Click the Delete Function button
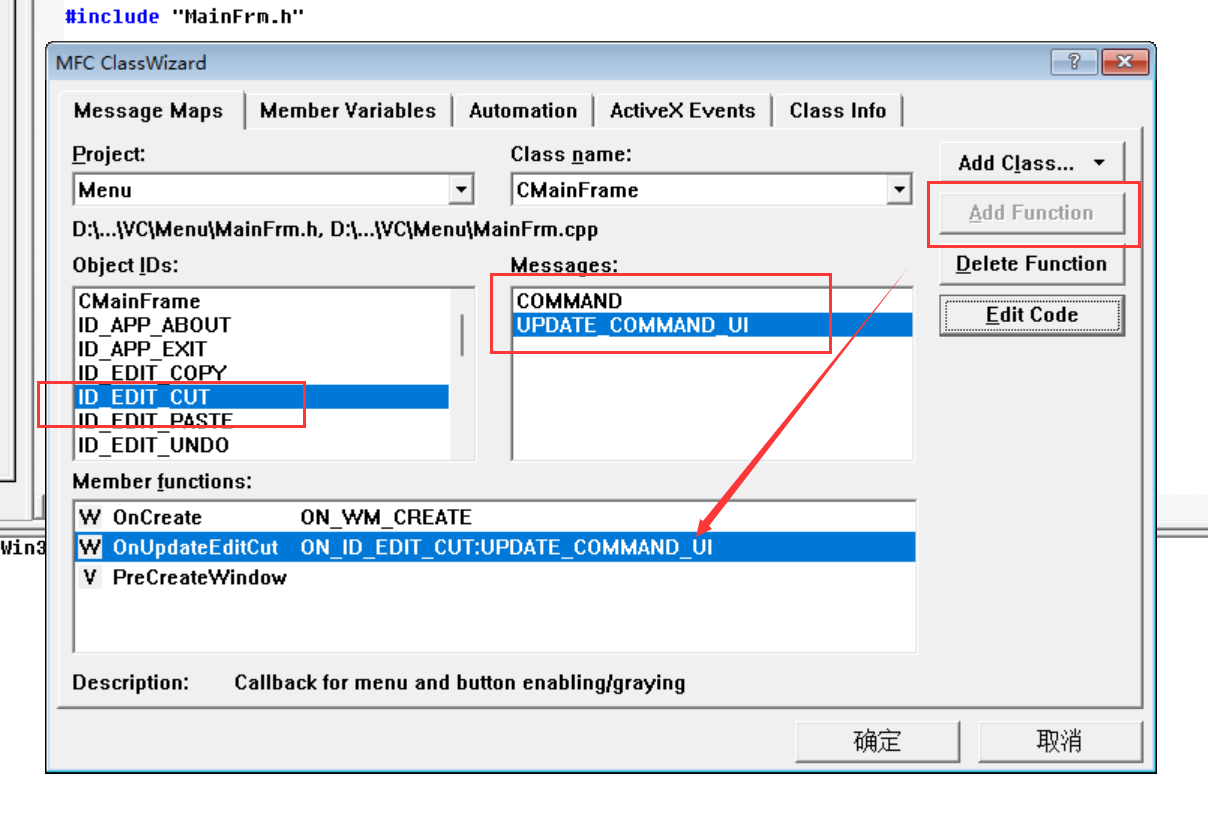 point(1032,264)
